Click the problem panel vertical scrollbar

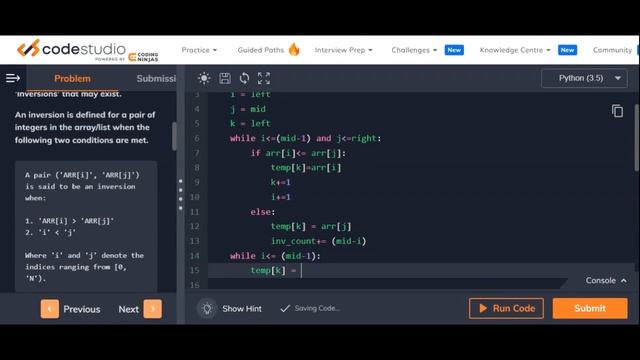[174, 136]
